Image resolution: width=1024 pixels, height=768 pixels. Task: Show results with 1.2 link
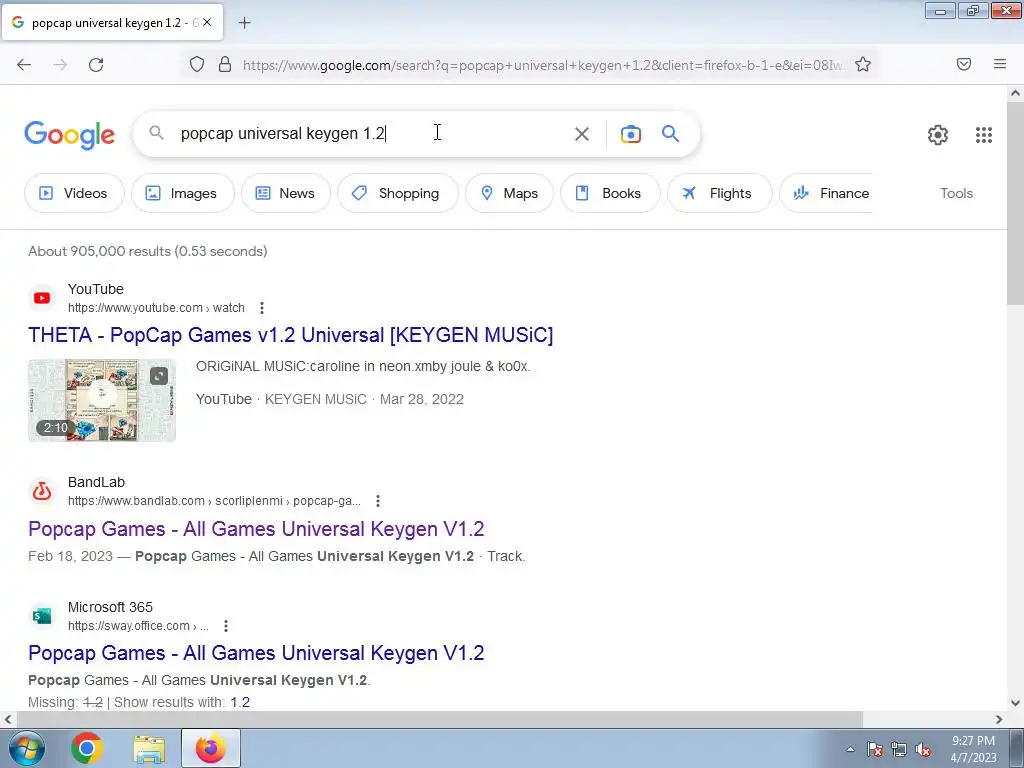point(240,703)
